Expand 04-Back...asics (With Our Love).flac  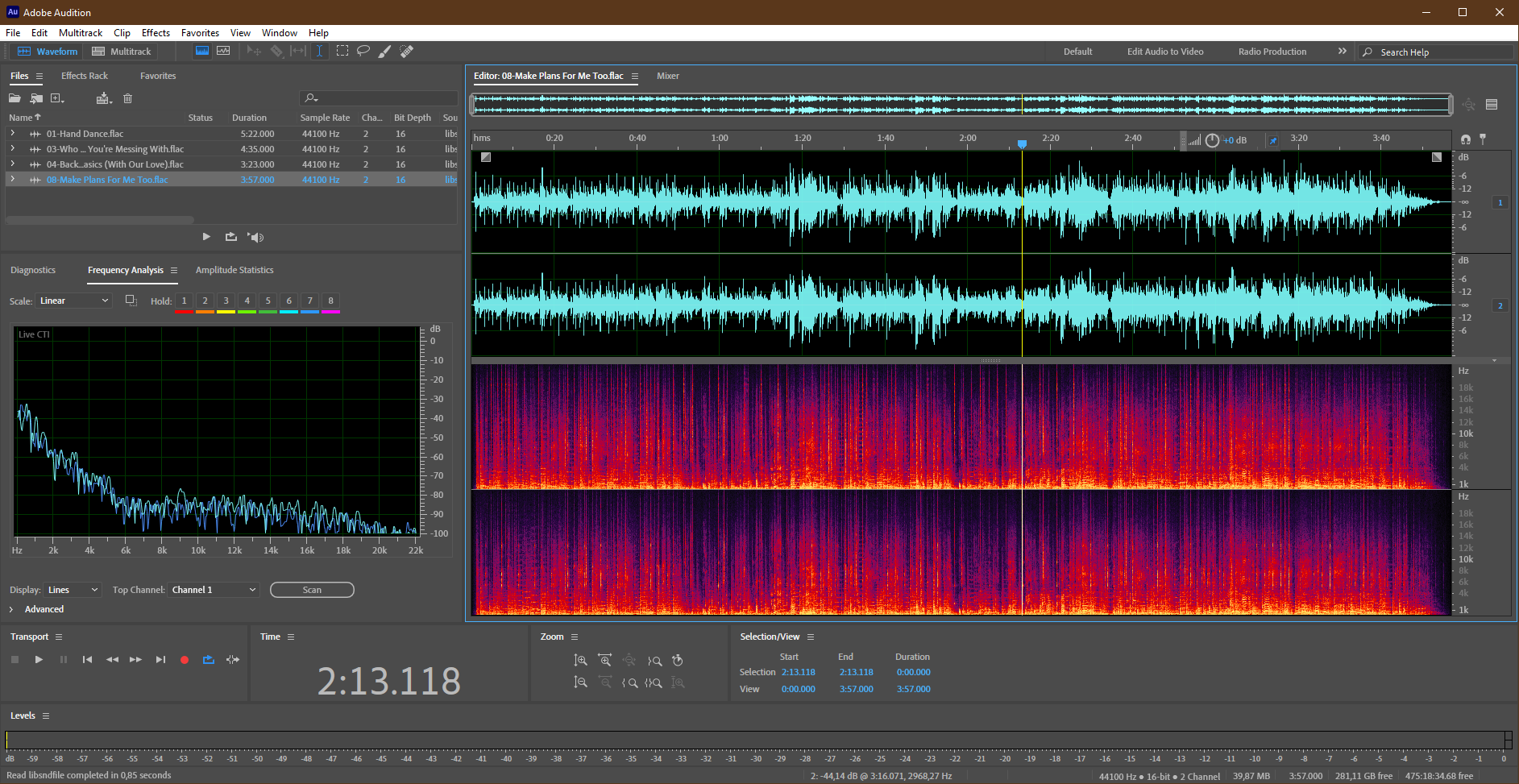click(x=12, y=164)
